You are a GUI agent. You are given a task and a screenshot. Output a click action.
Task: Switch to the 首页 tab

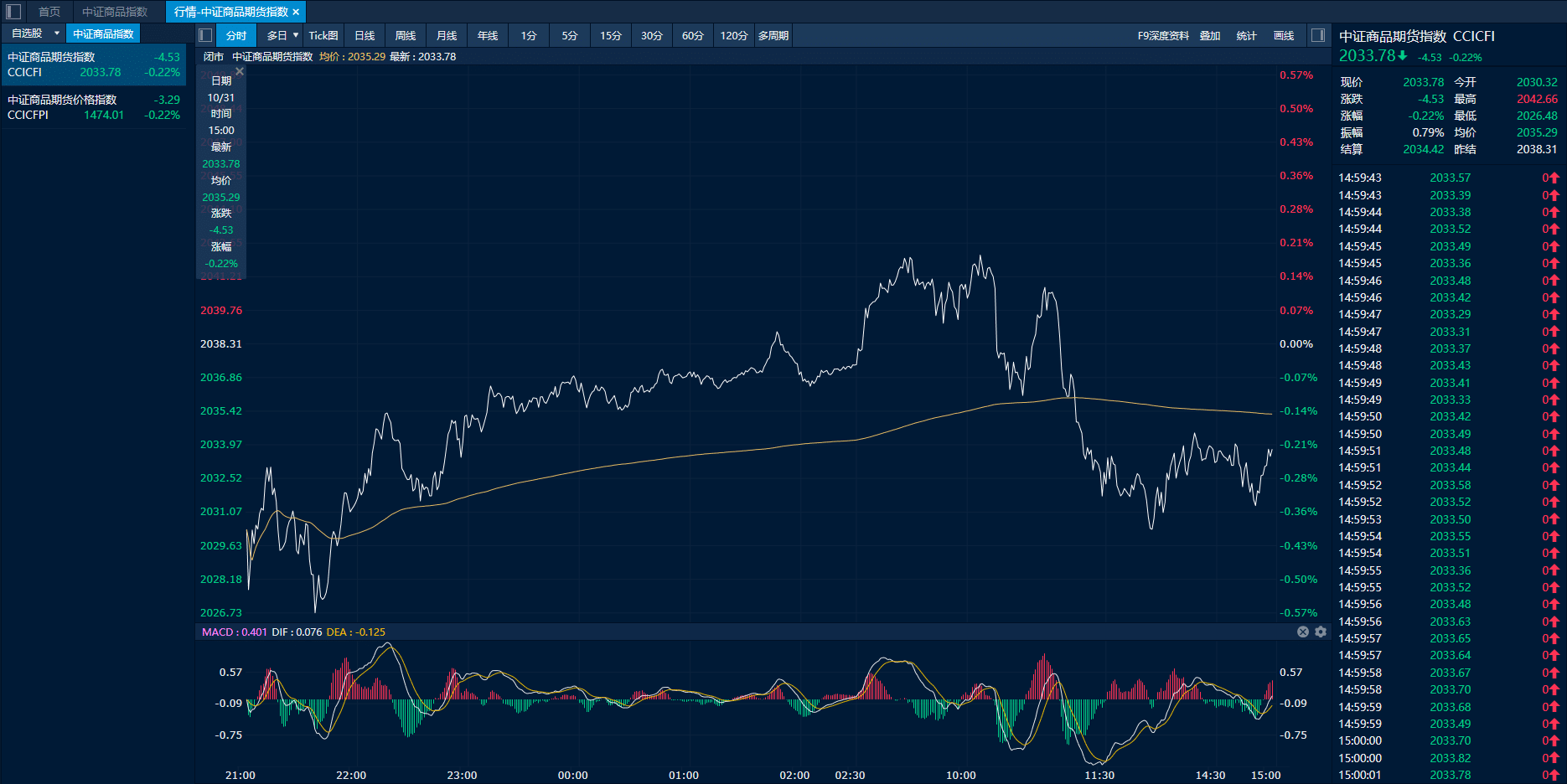[49, 12]
